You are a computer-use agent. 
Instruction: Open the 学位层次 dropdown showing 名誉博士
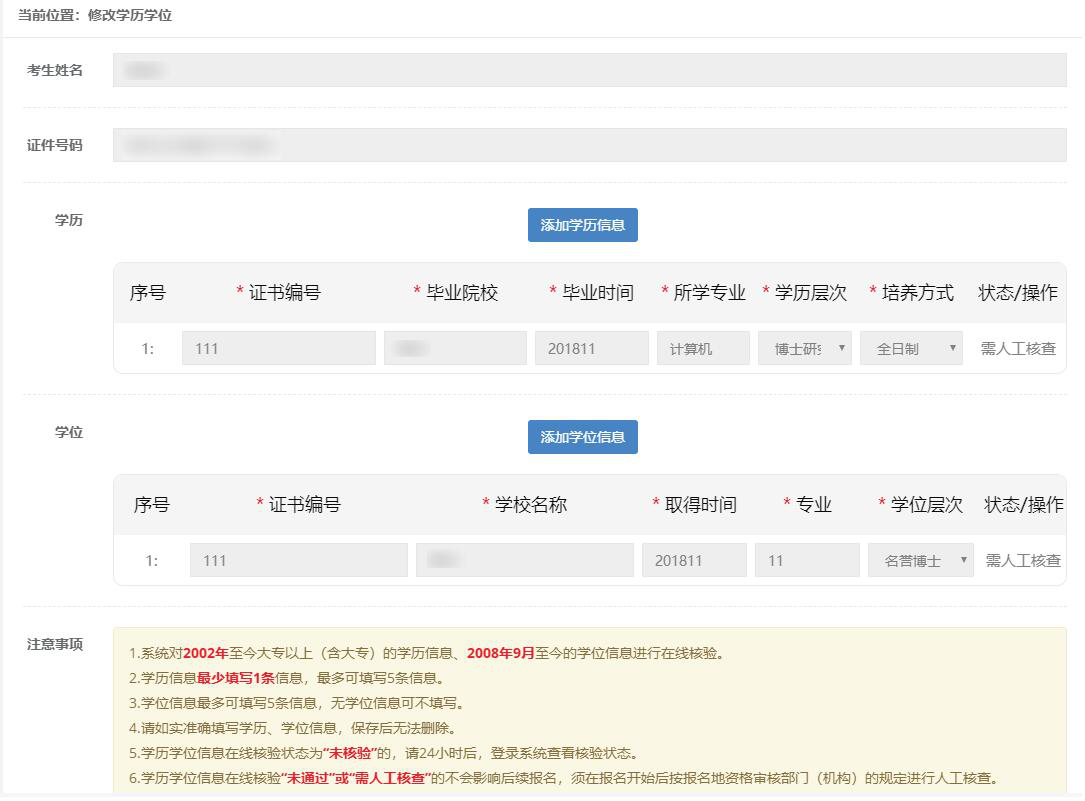920,561
